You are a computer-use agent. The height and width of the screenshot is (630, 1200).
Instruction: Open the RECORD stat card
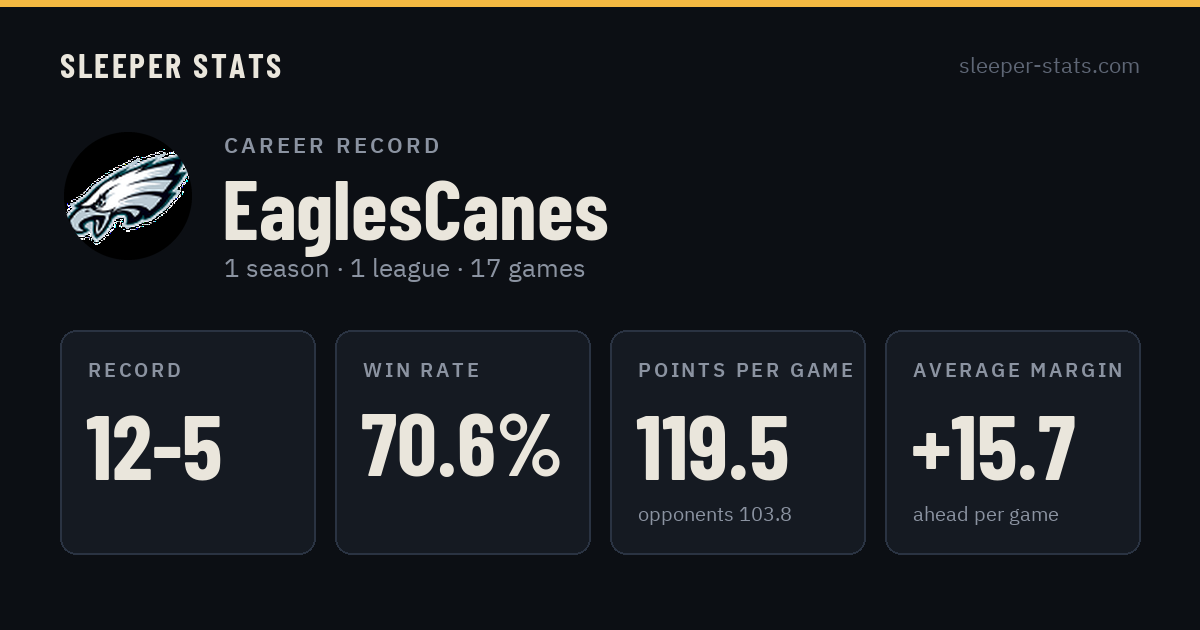pos(188,442)
